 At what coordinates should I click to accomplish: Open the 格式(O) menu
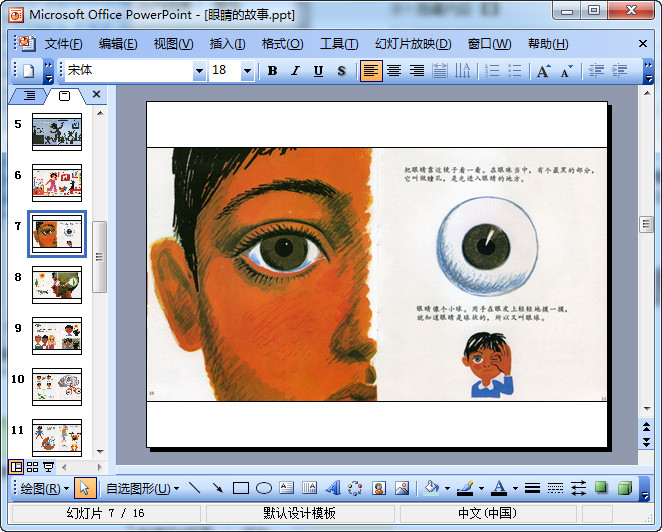click(282, 44)
